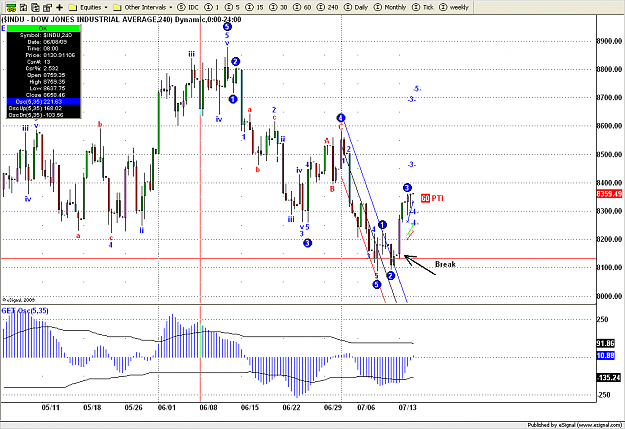
Task: Expand the Other Intervals dropdown arrow
Action: pyautogui.click(x=171, y=8)
